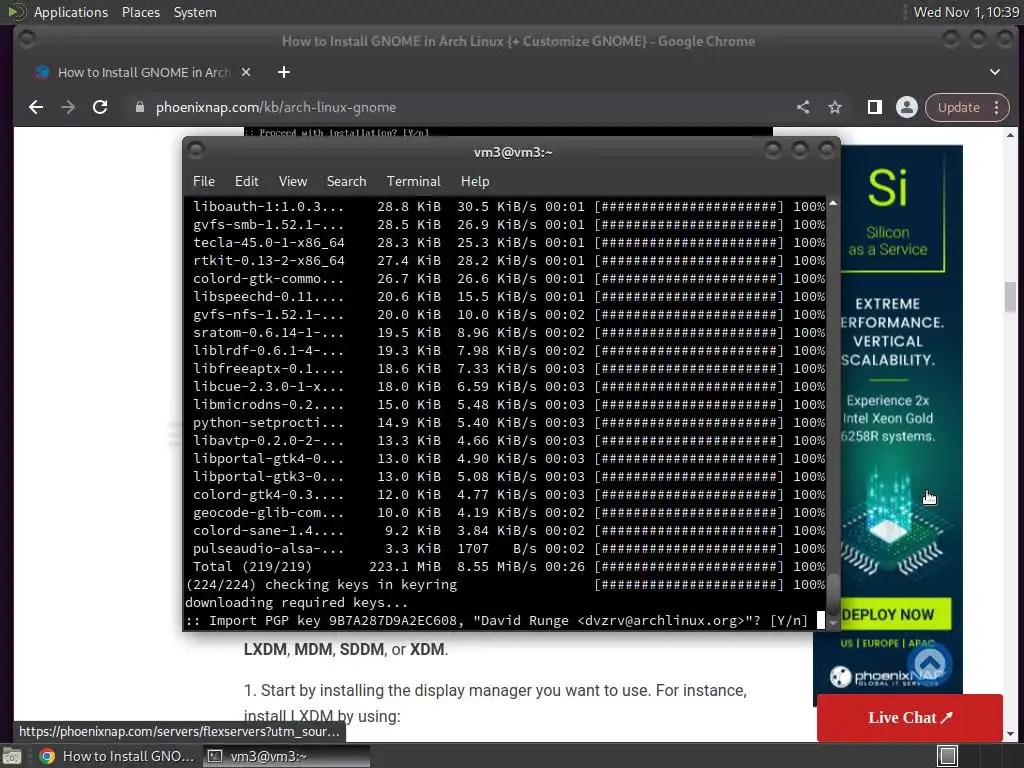Click the 'checking keys in keyring' line
This screenshot has width=1024, height=768.
(505, 584)
